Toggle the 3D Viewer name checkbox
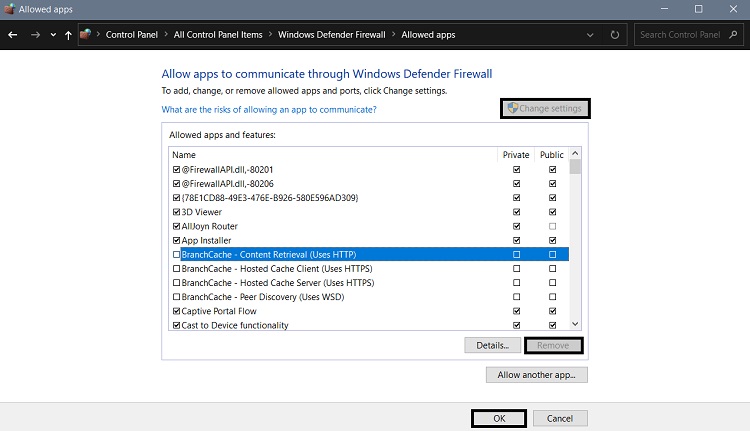750x431 pixels. coord(177,212)
